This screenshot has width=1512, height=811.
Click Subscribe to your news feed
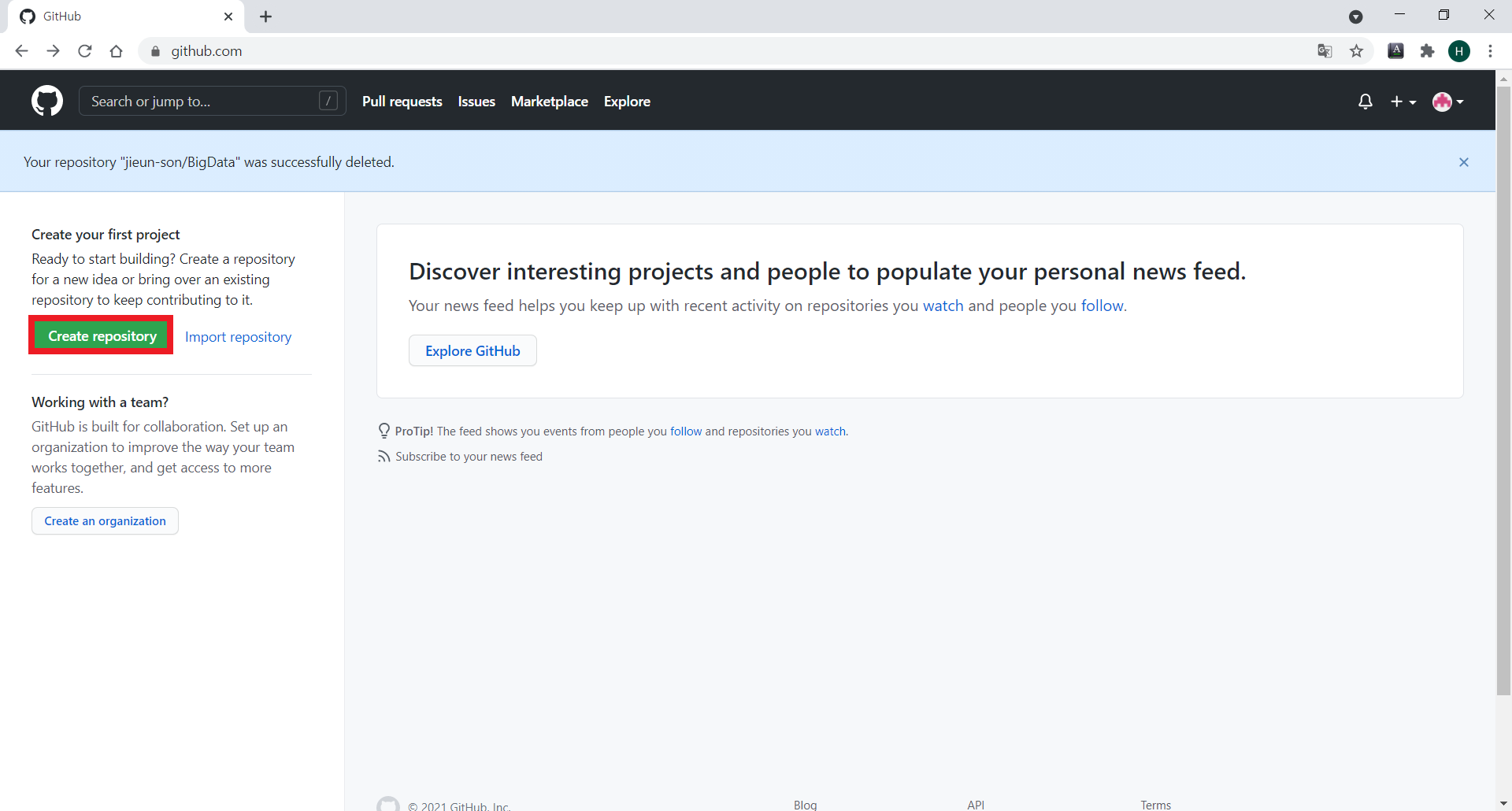(x=469, y=457)
